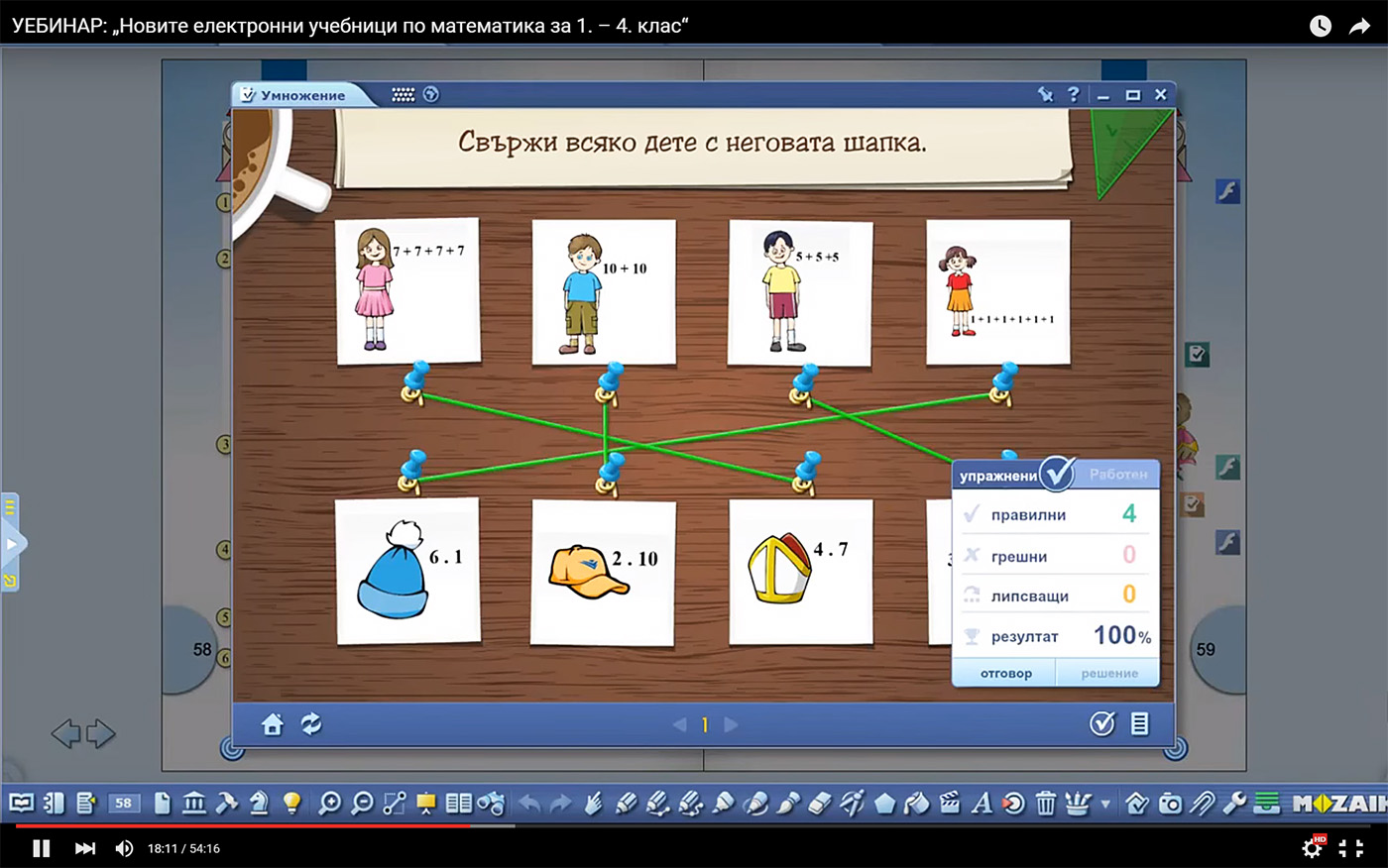Click the refresh exercise arrows icon
1388x868 pixels.
(311, 724)
